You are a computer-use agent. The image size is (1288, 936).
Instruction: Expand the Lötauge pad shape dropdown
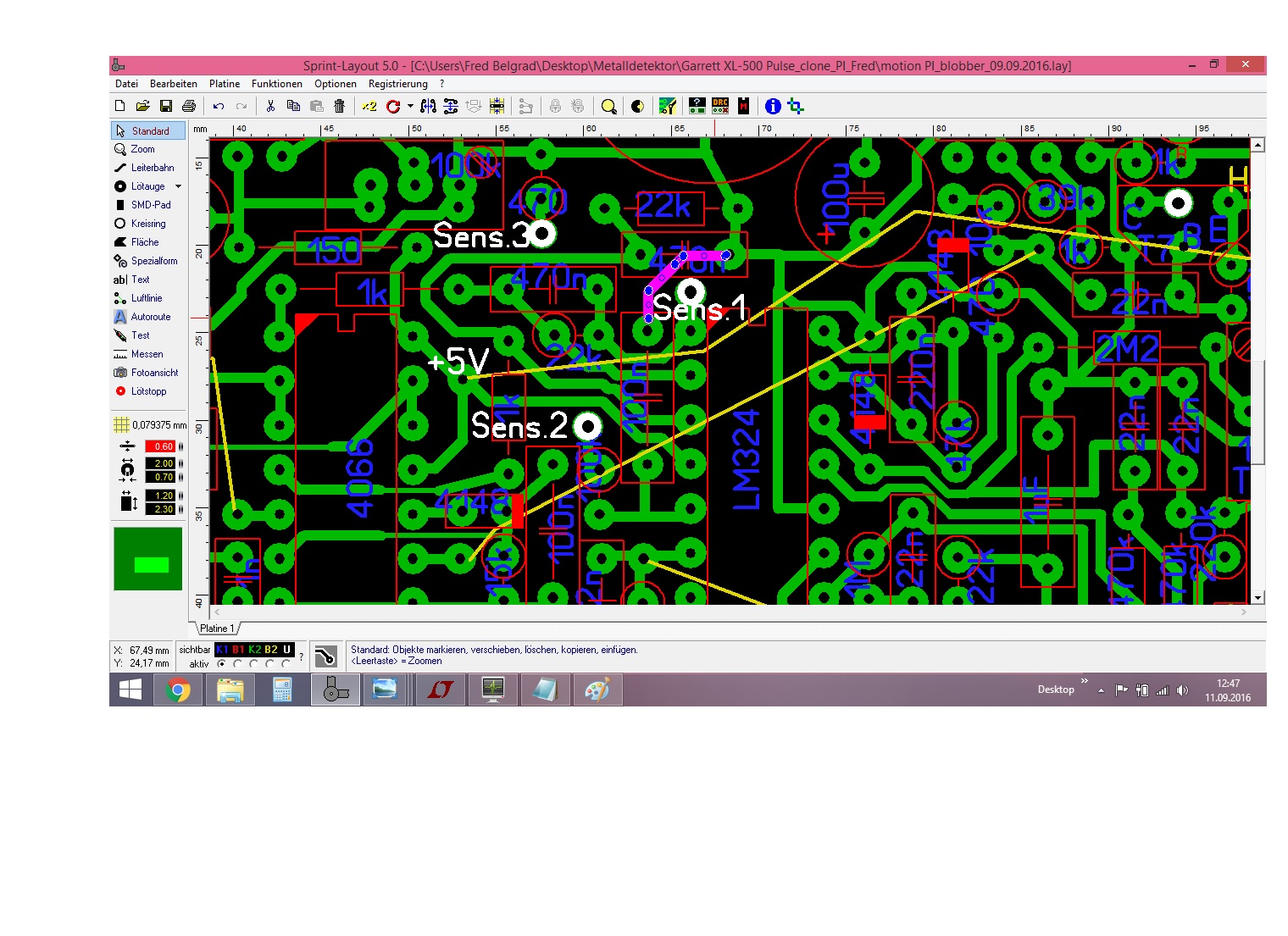(178, 186)
